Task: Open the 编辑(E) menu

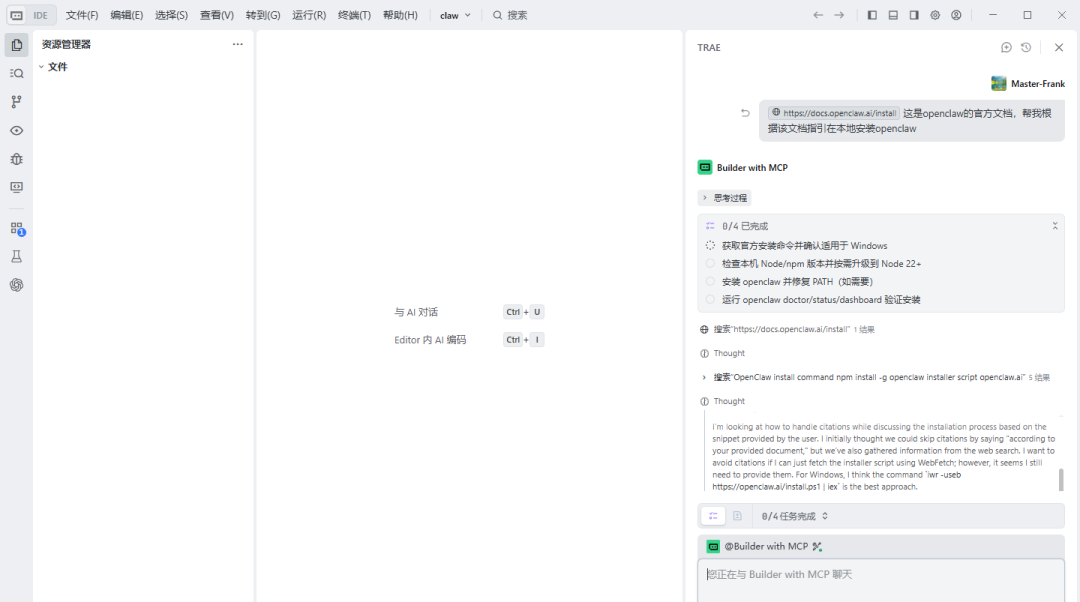Action: pyautogui.click(x=127, y=15)
